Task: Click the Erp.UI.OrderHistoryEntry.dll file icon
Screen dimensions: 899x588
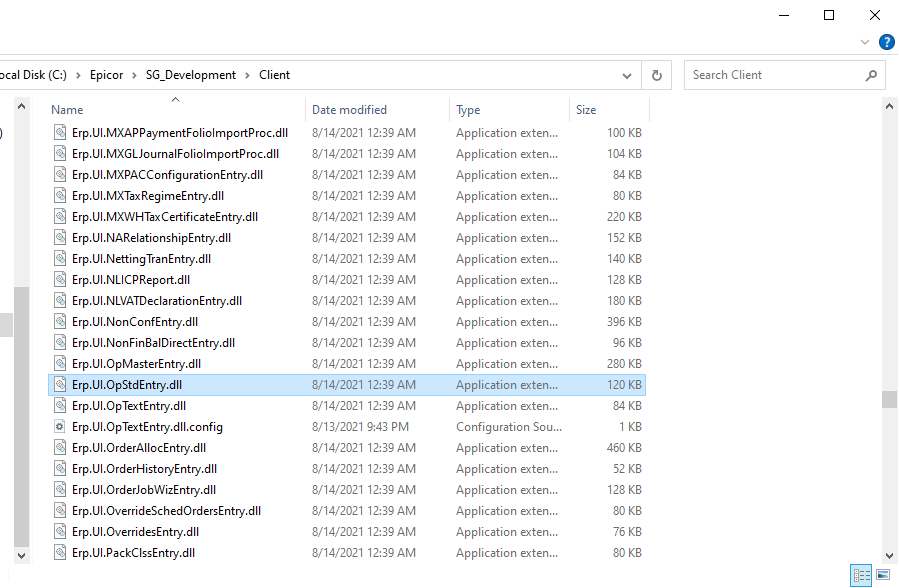Action: (x=60, y=469)
